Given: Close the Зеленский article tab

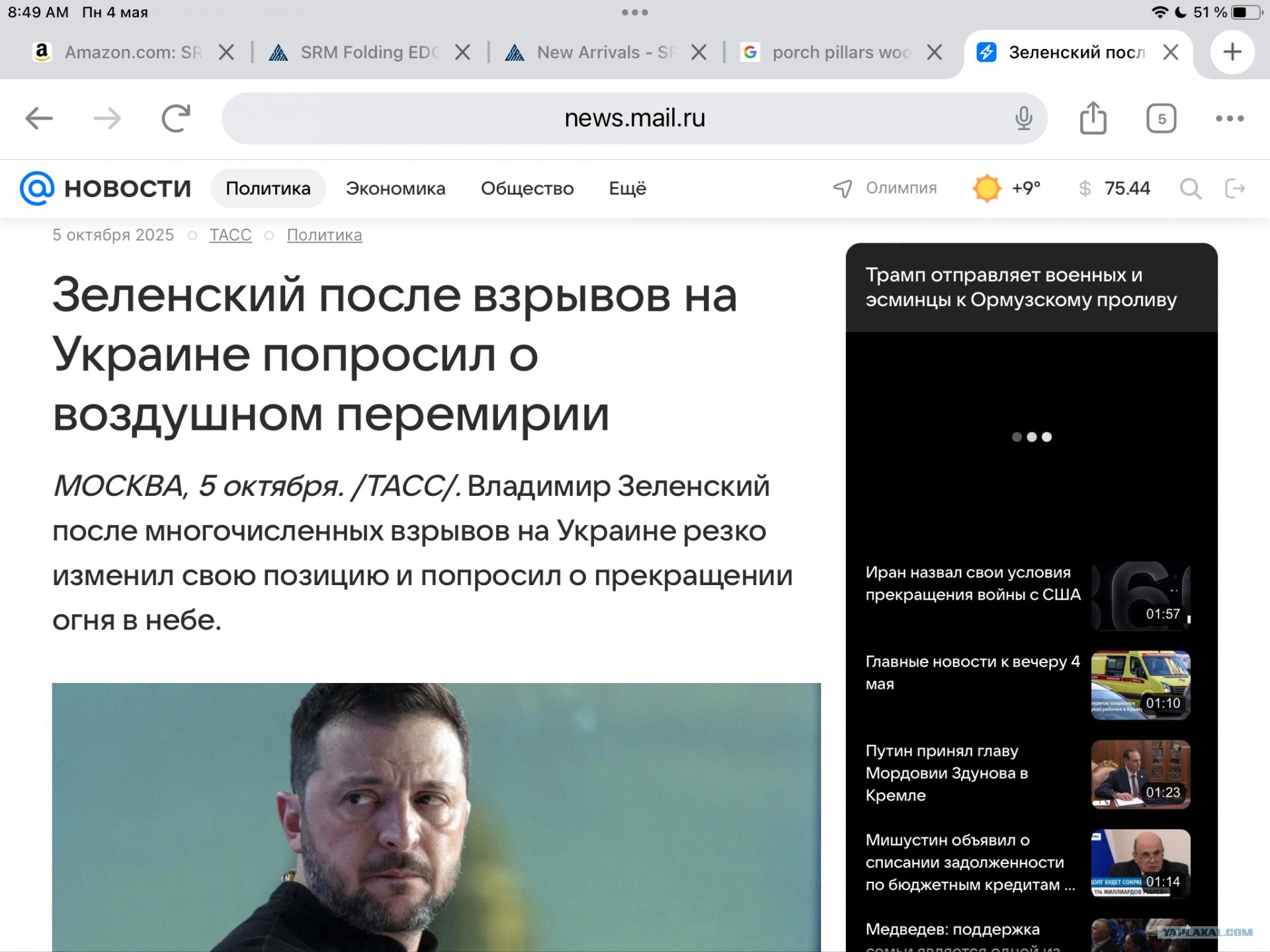Looking at the screenshot, I should 1171,52.
